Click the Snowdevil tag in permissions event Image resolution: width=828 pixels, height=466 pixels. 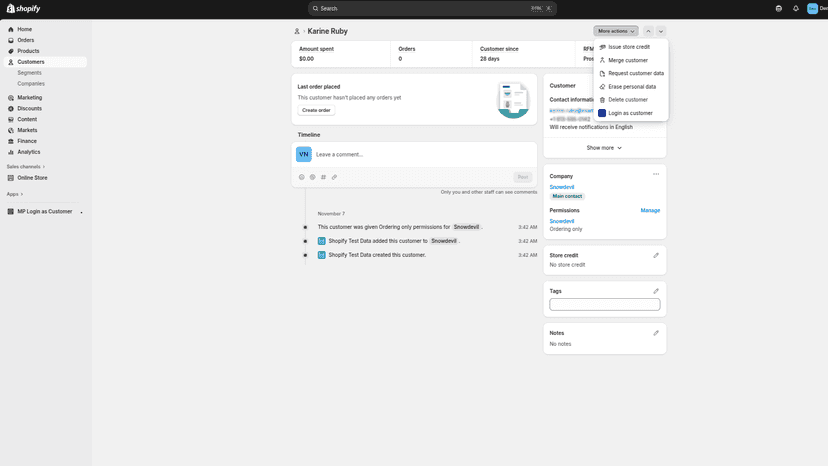point(466,227)
